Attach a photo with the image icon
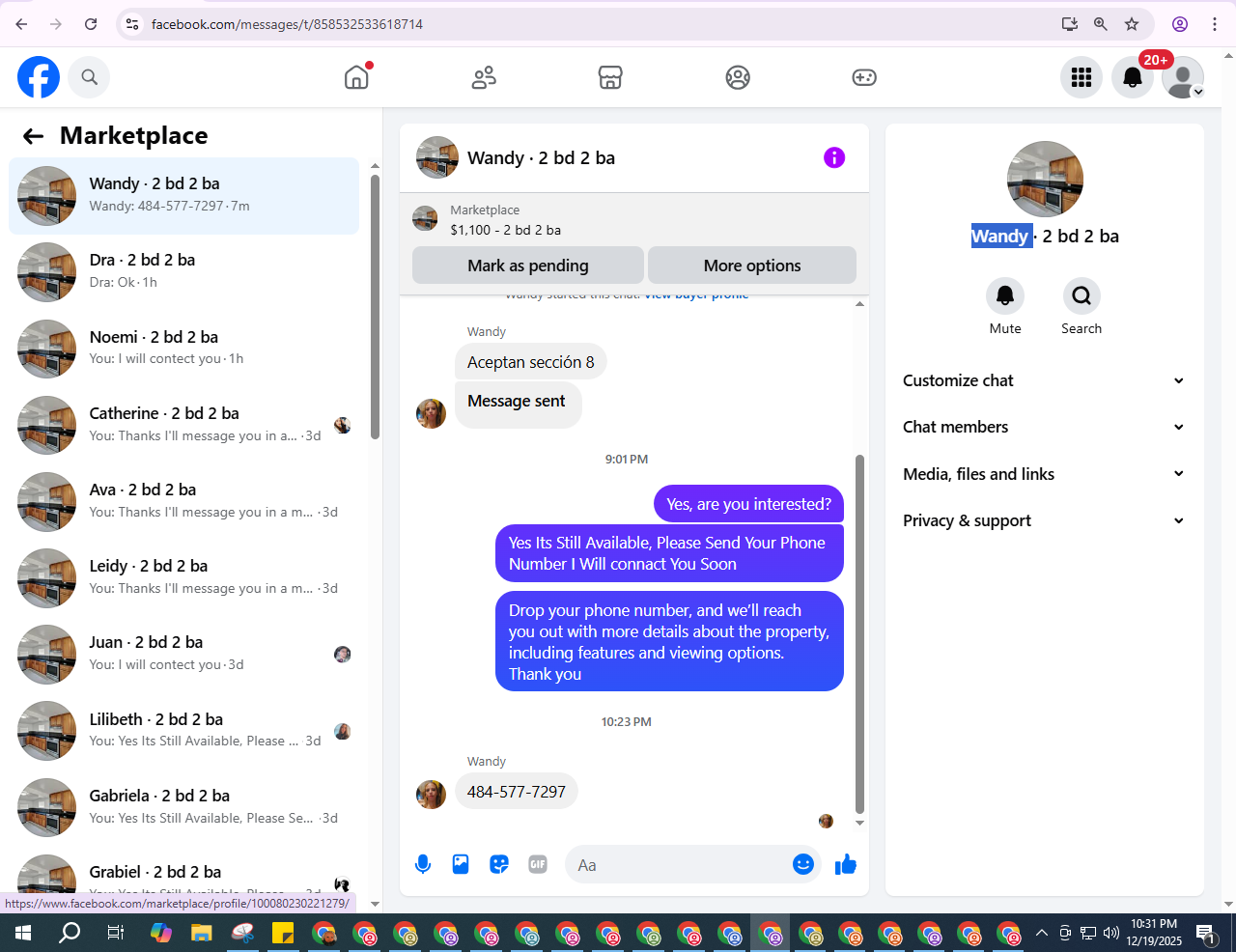Screen dimensions: 1236x952 pos(461,864)
